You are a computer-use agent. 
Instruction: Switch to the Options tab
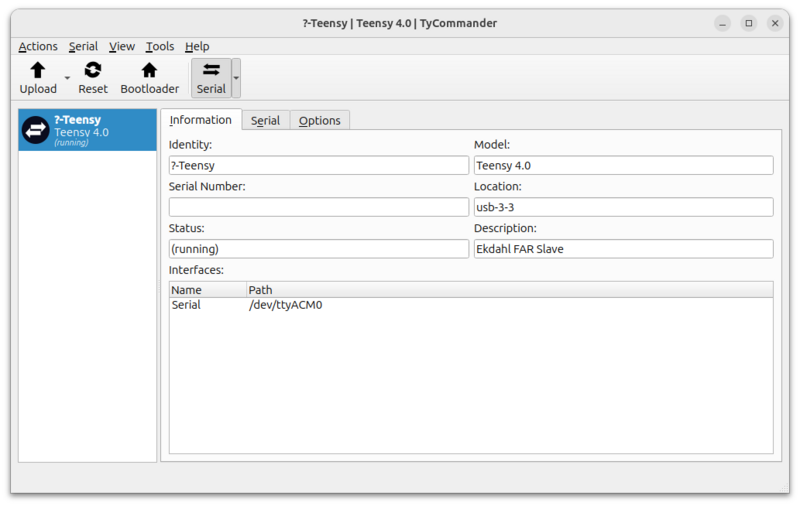(x=319, y=121)
